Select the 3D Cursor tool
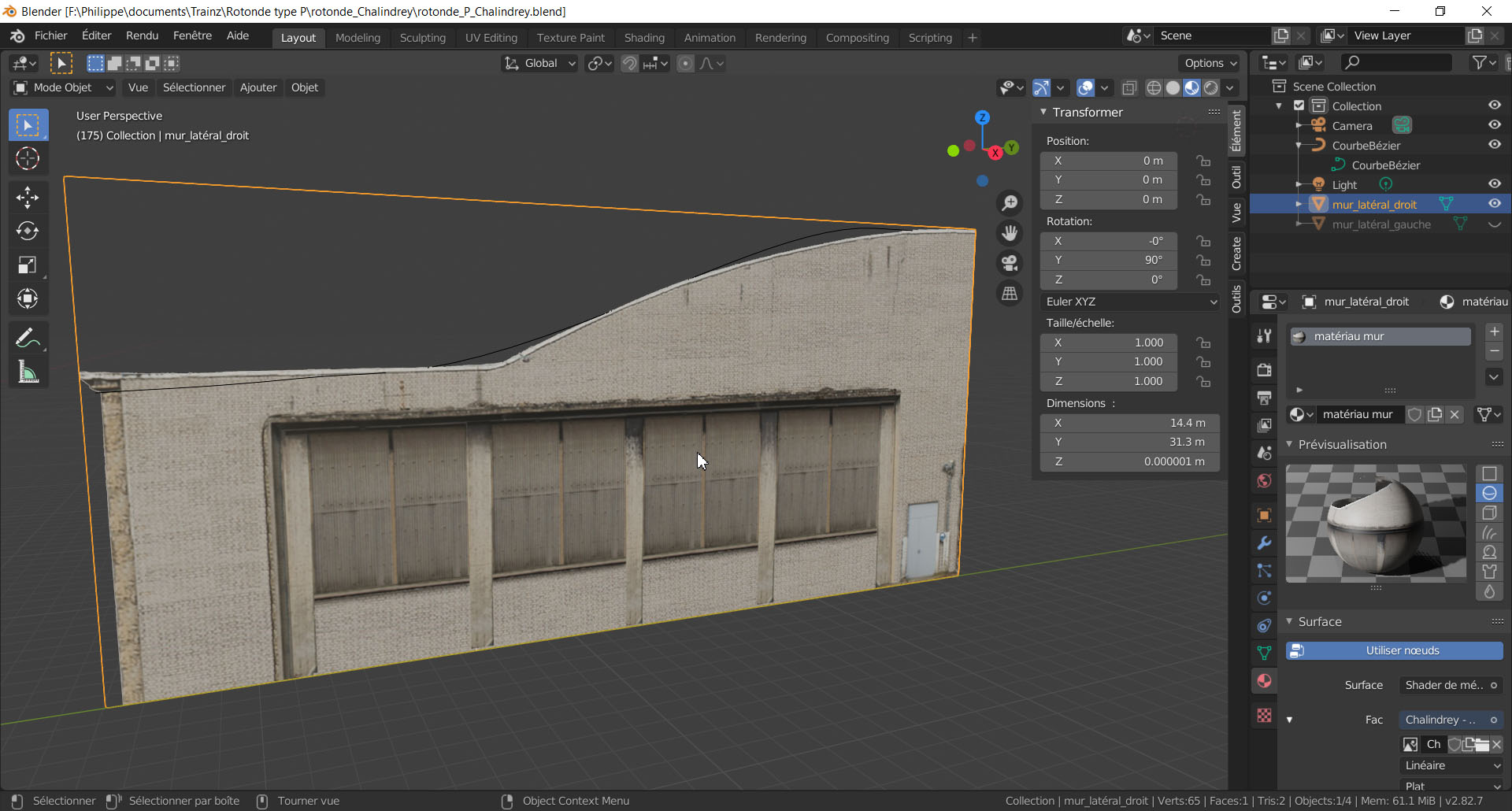Viewport: 1512px width, 811px height. pyautogui.click(x=28, y=159)
